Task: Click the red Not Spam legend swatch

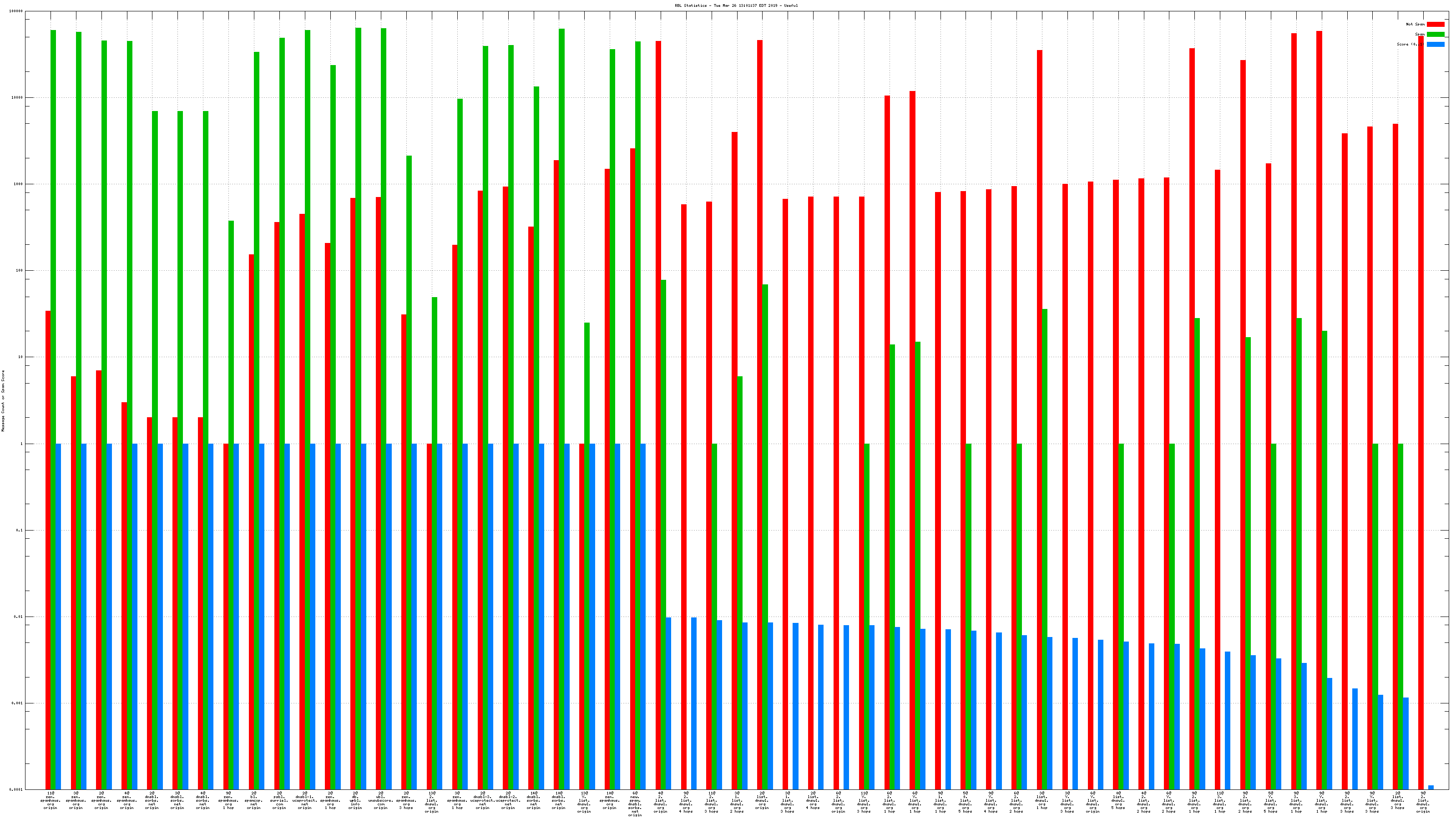Action: 1435,24
